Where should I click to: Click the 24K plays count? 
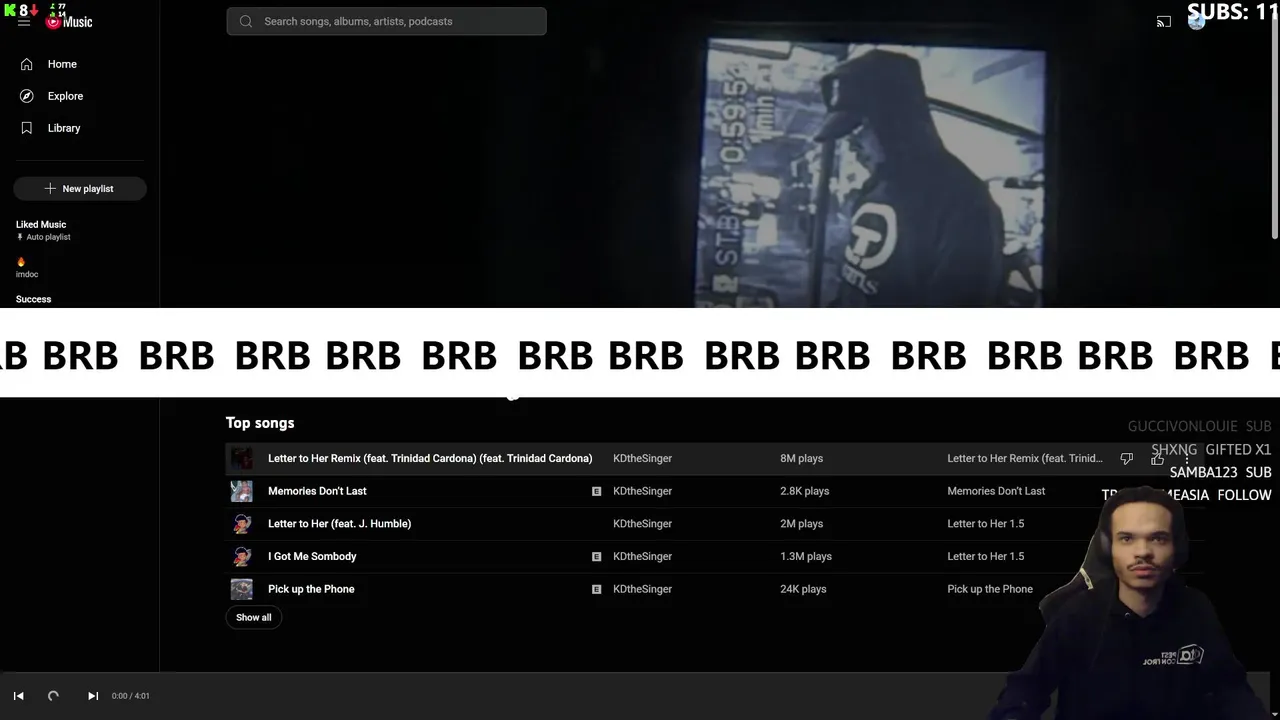(x=803, y=589)
